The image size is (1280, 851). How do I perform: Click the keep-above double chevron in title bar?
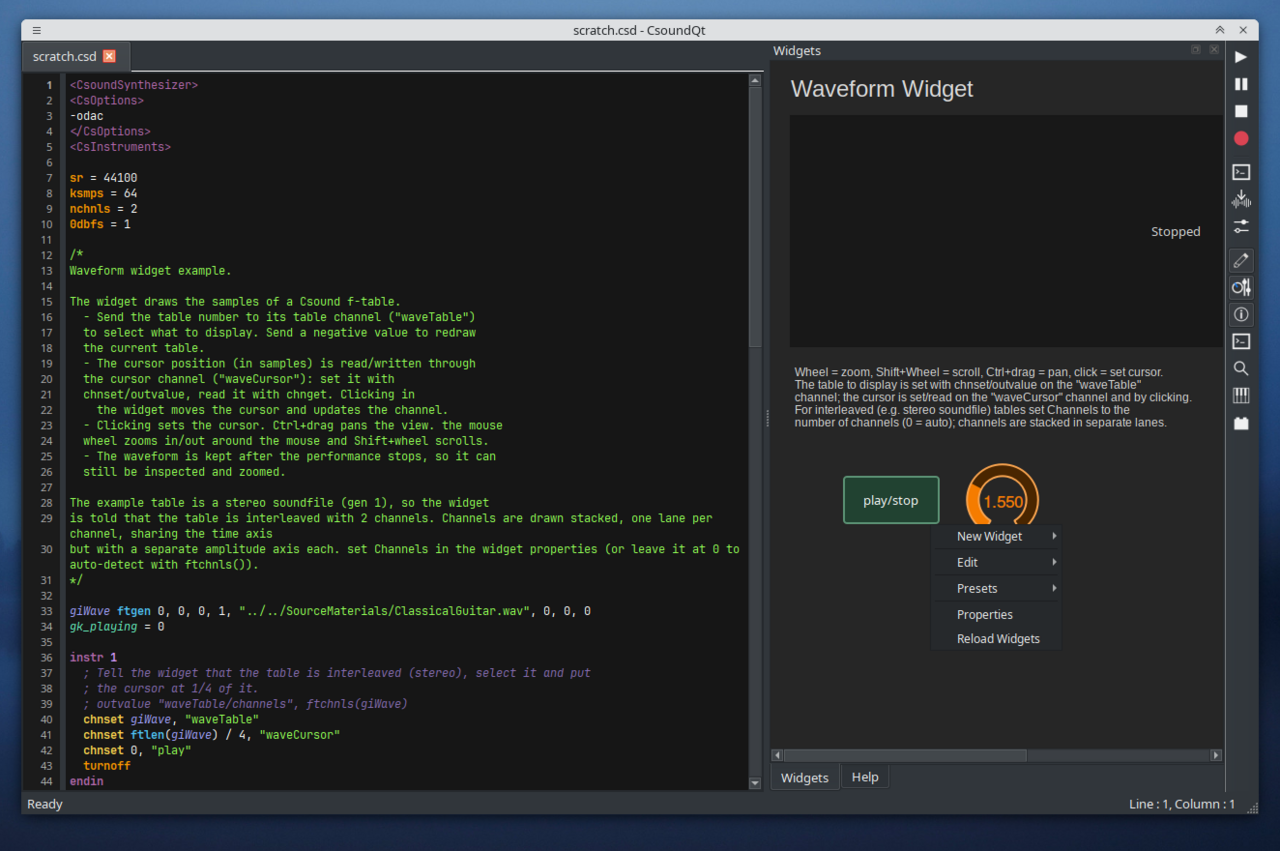click(1220, 30)
